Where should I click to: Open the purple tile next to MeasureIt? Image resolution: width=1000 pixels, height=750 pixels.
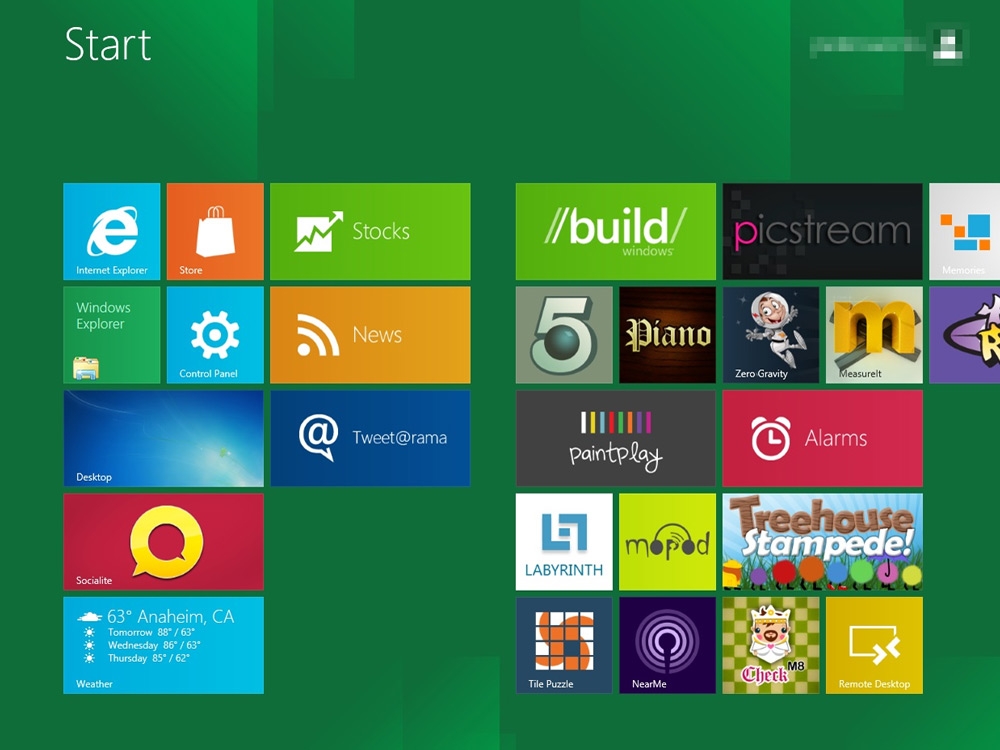964,335
